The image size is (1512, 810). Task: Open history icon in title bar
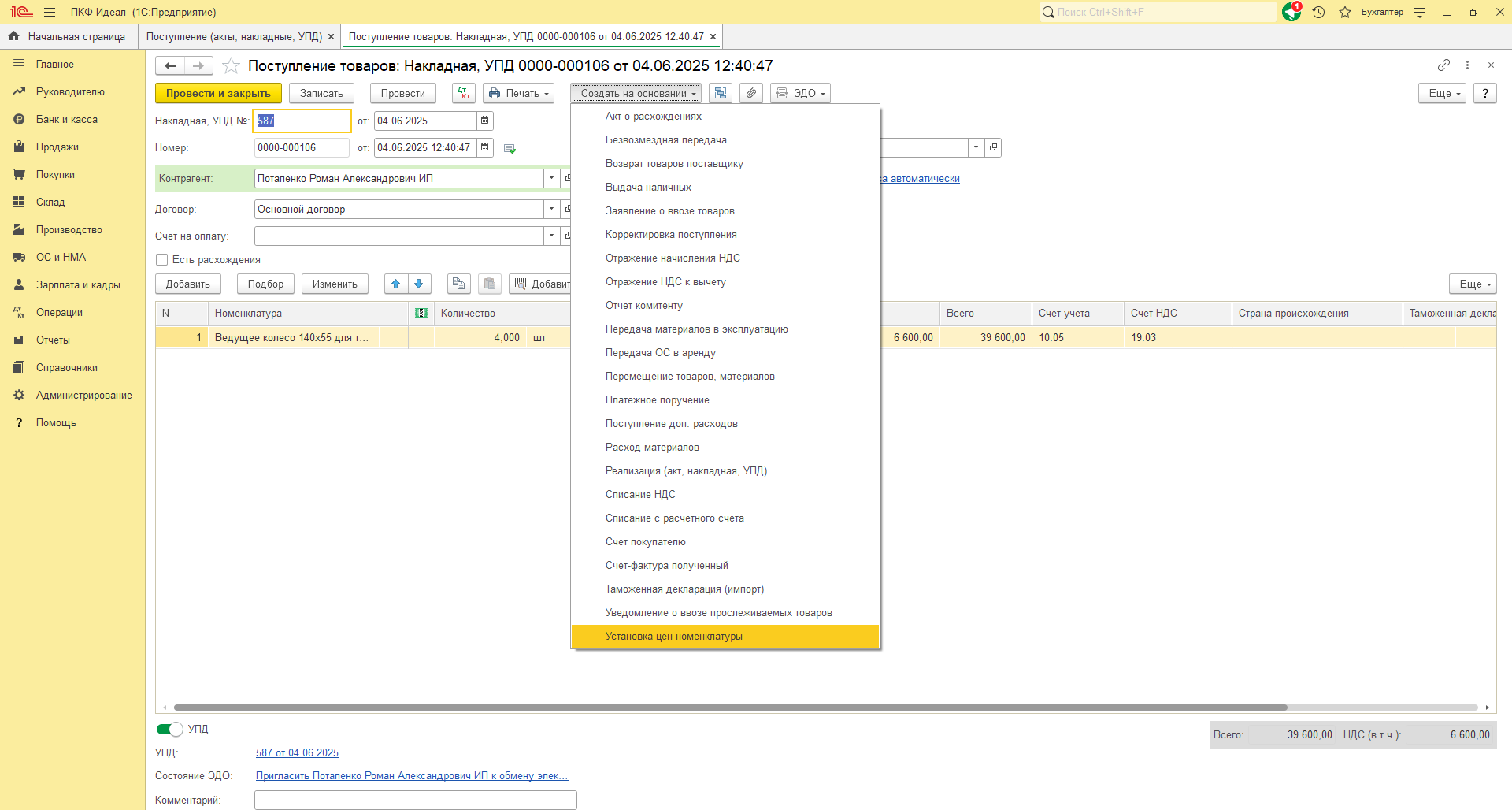(x=1319, y=12)
